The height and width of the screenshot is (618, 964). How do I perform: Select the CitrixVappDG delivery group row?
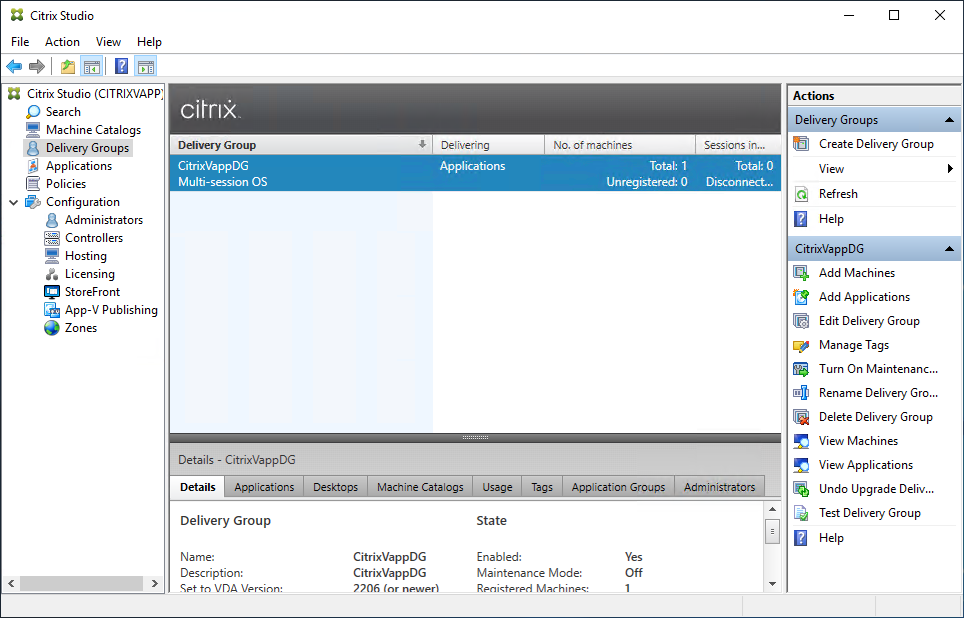pos(475,173)
